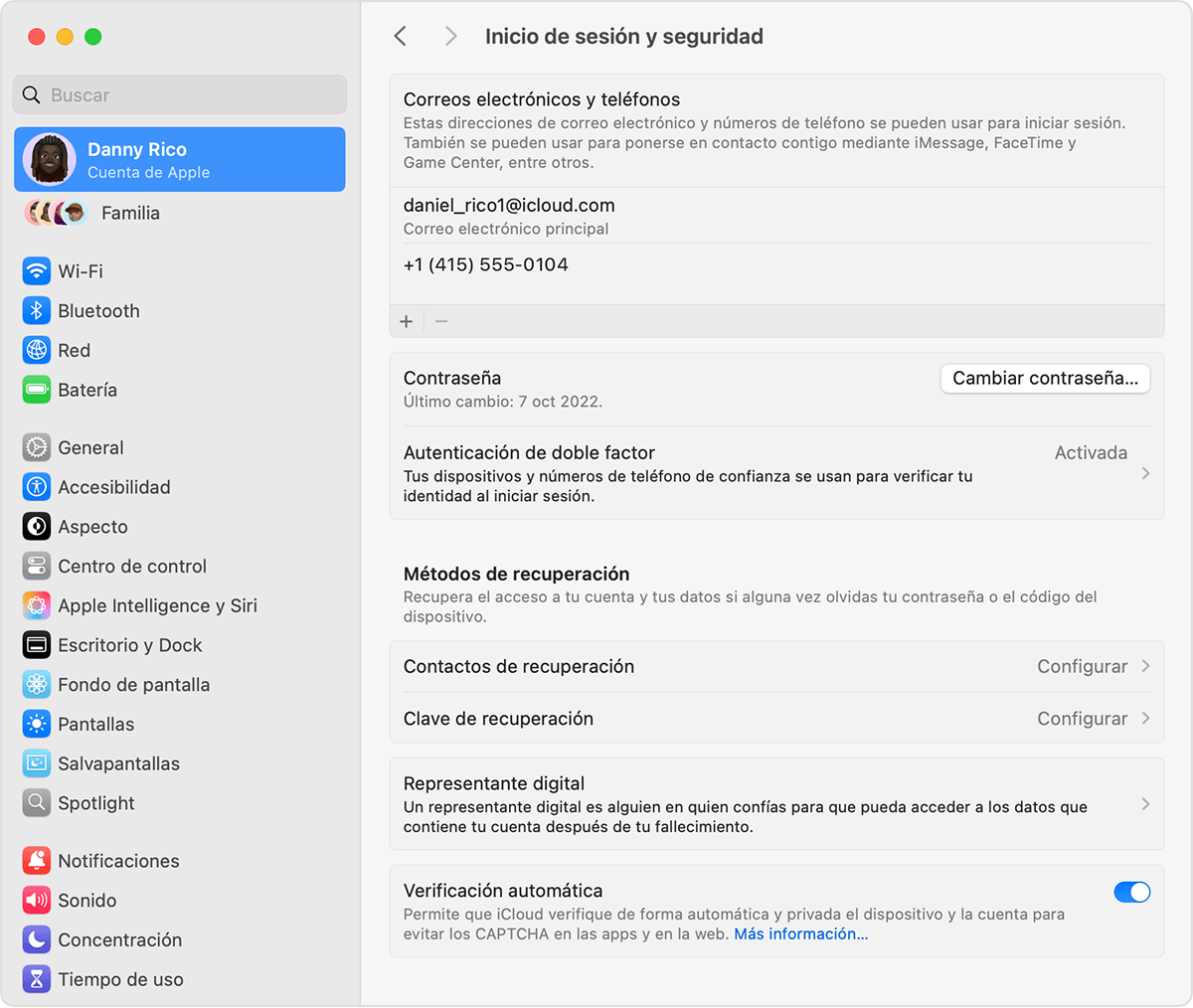1193x1008 pixels.
Task: Select phone number +1 (415) 555-0104
Action: 485,264
